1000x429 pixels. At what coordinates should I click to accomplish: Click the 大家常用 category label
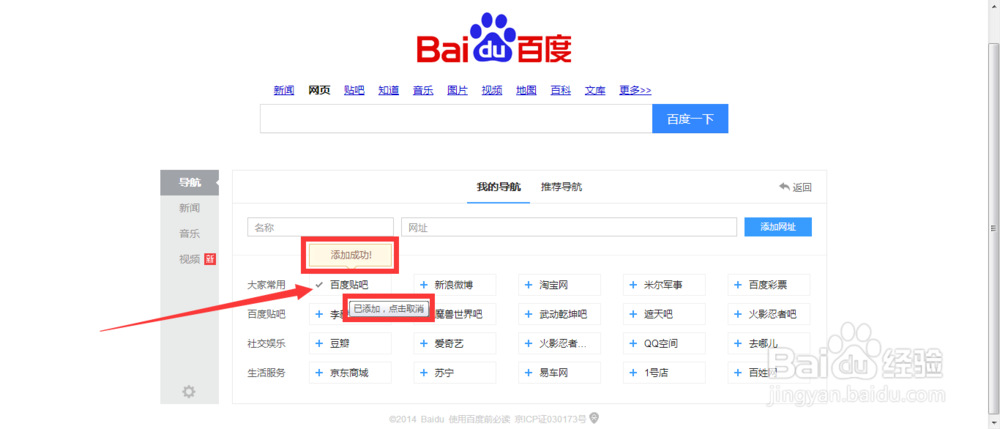pos(266,285)
